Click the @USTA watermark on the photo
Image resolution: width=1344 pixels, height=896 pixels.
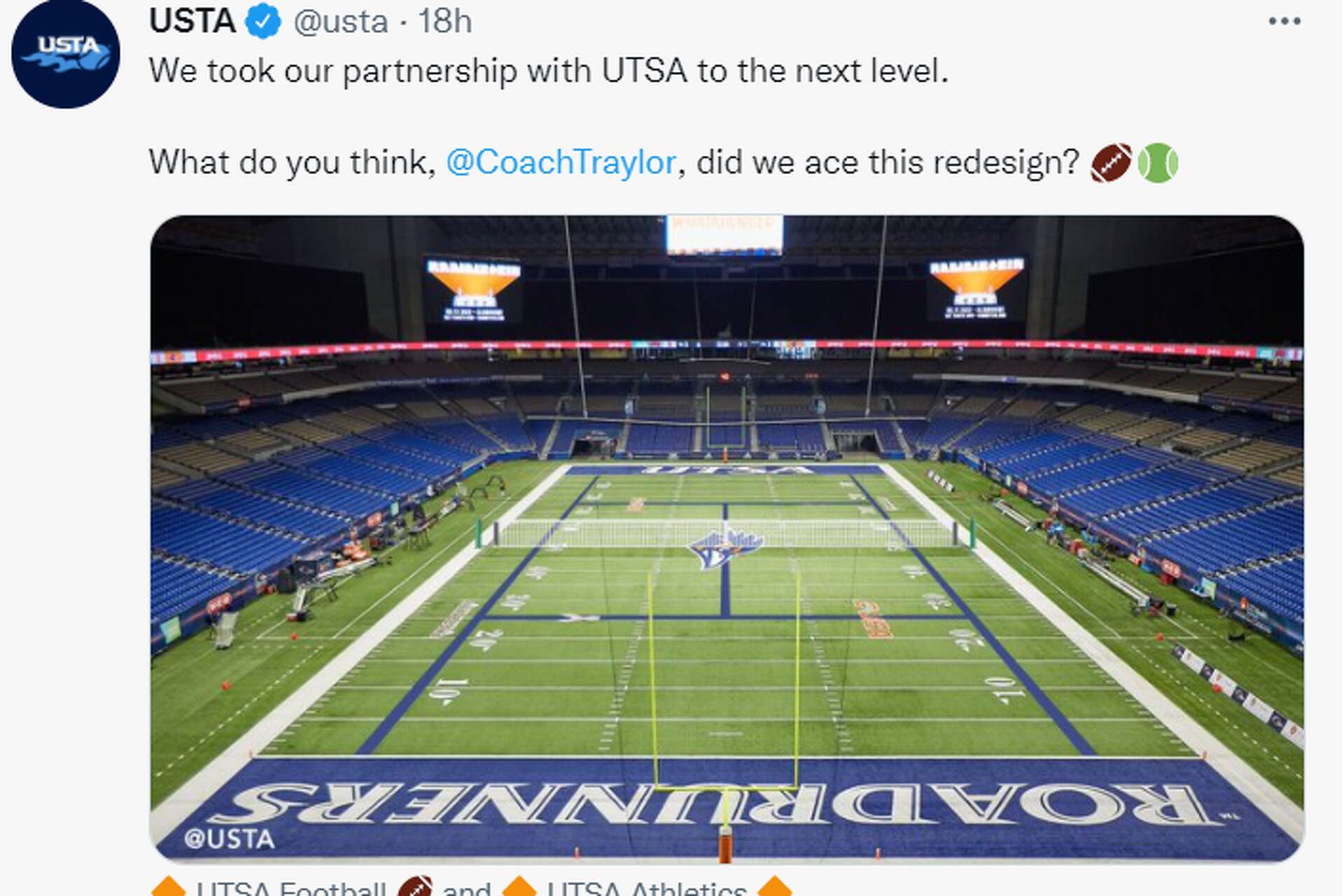(229, 838)
